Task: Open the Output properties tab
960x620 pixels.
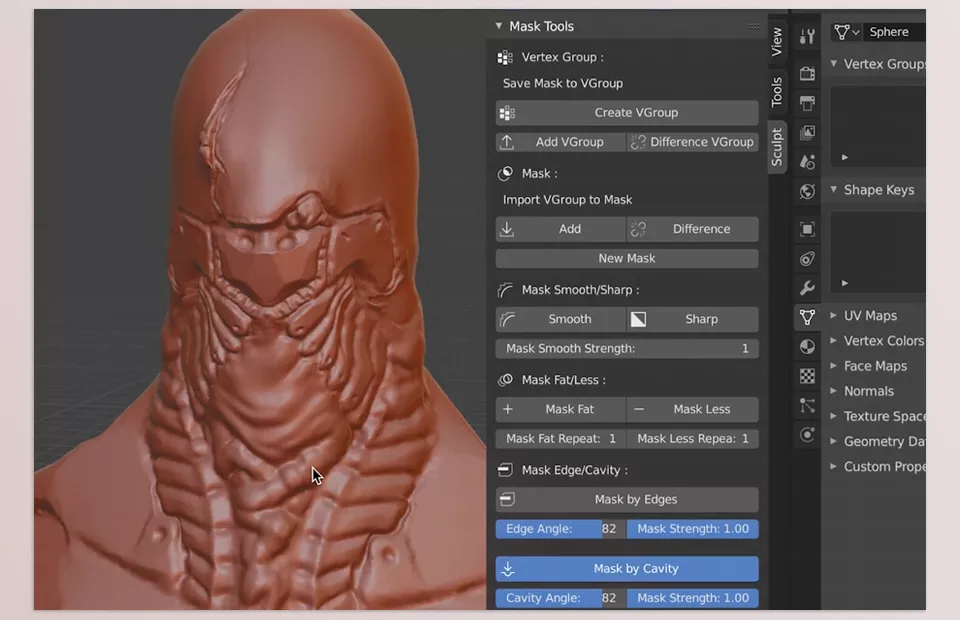Action: (x=807, y=103)
